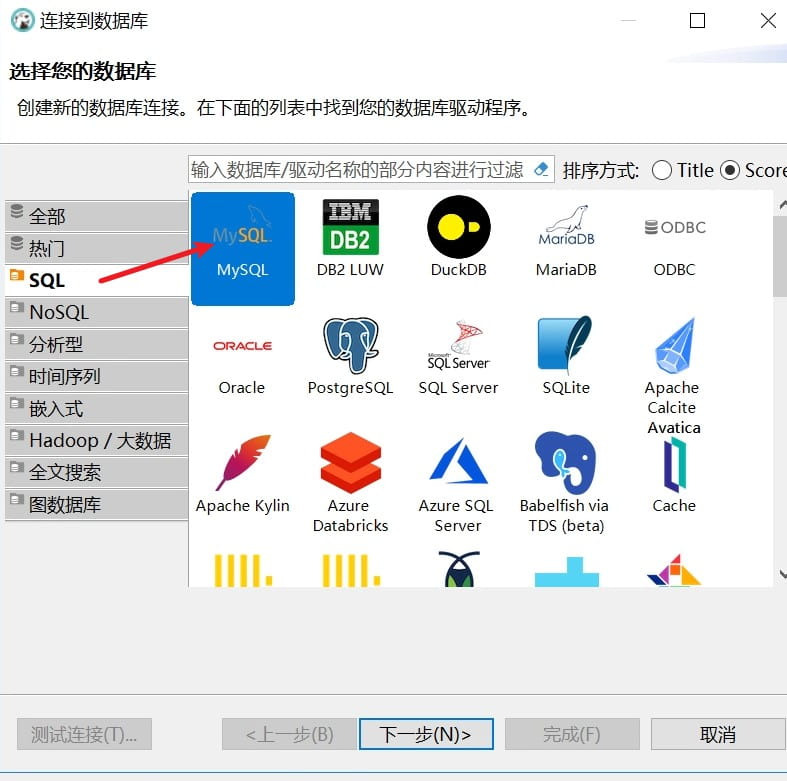This screenshot has width=787, height=781.
Task: Select the Cache driver icon
Action: click(675, 465)
